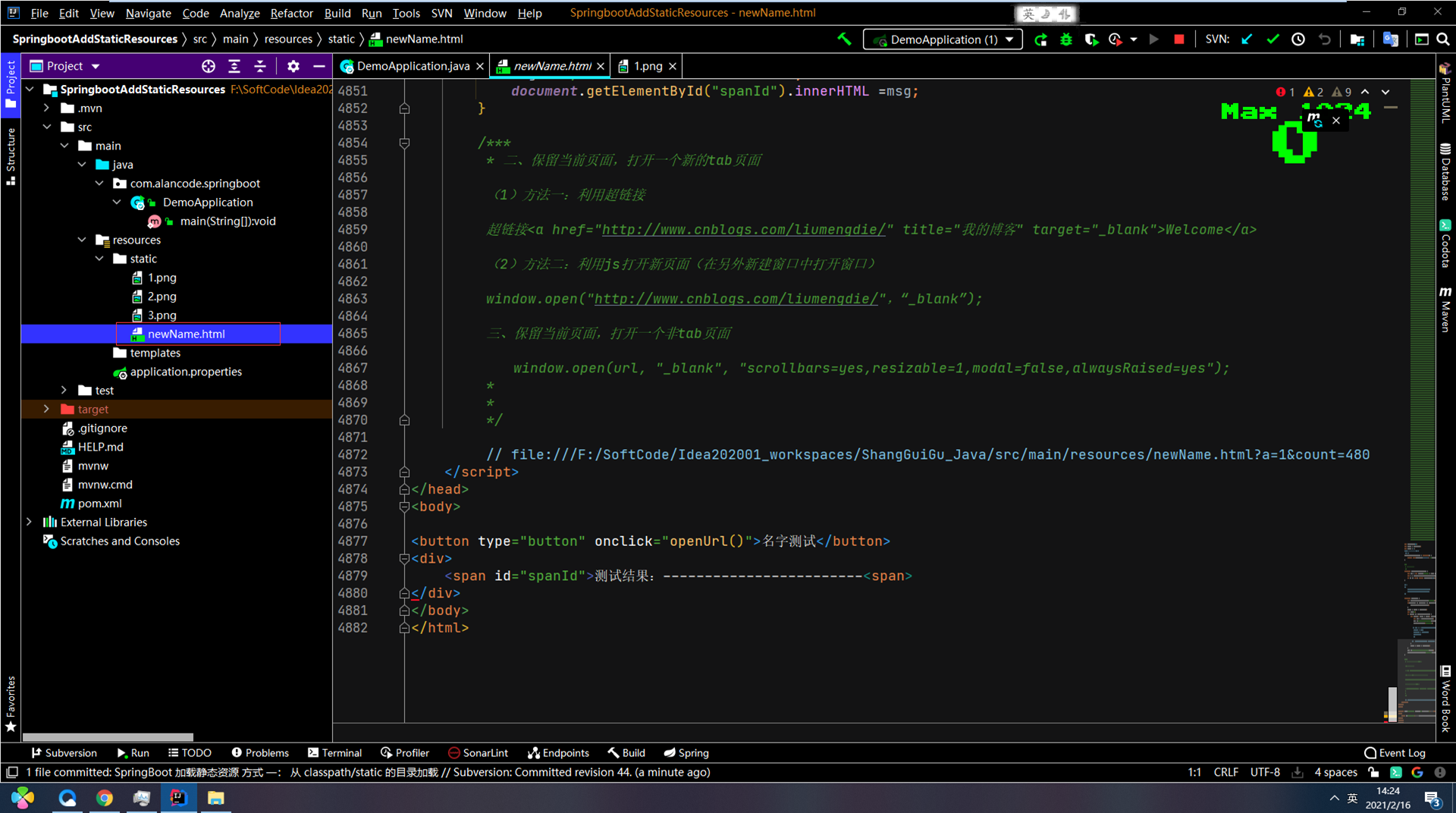
Task: Click the CRLF line separator in status bar
Action: coord(1225,772)
